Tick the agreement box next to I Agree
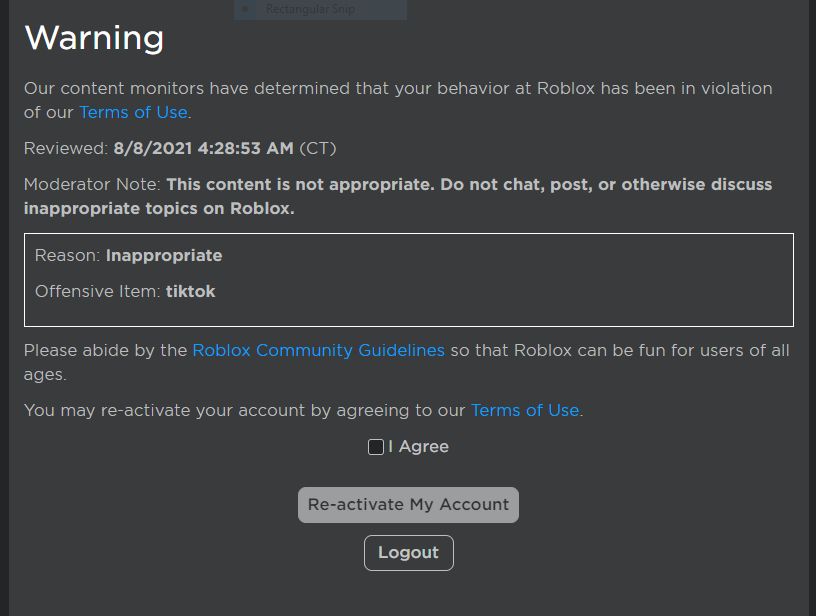 (375, 446)
